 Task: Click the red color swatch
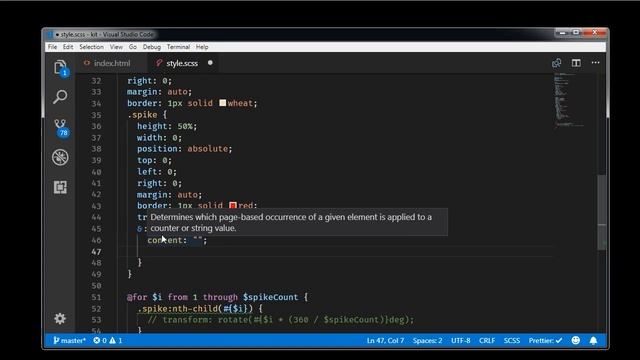pos(233,205)
